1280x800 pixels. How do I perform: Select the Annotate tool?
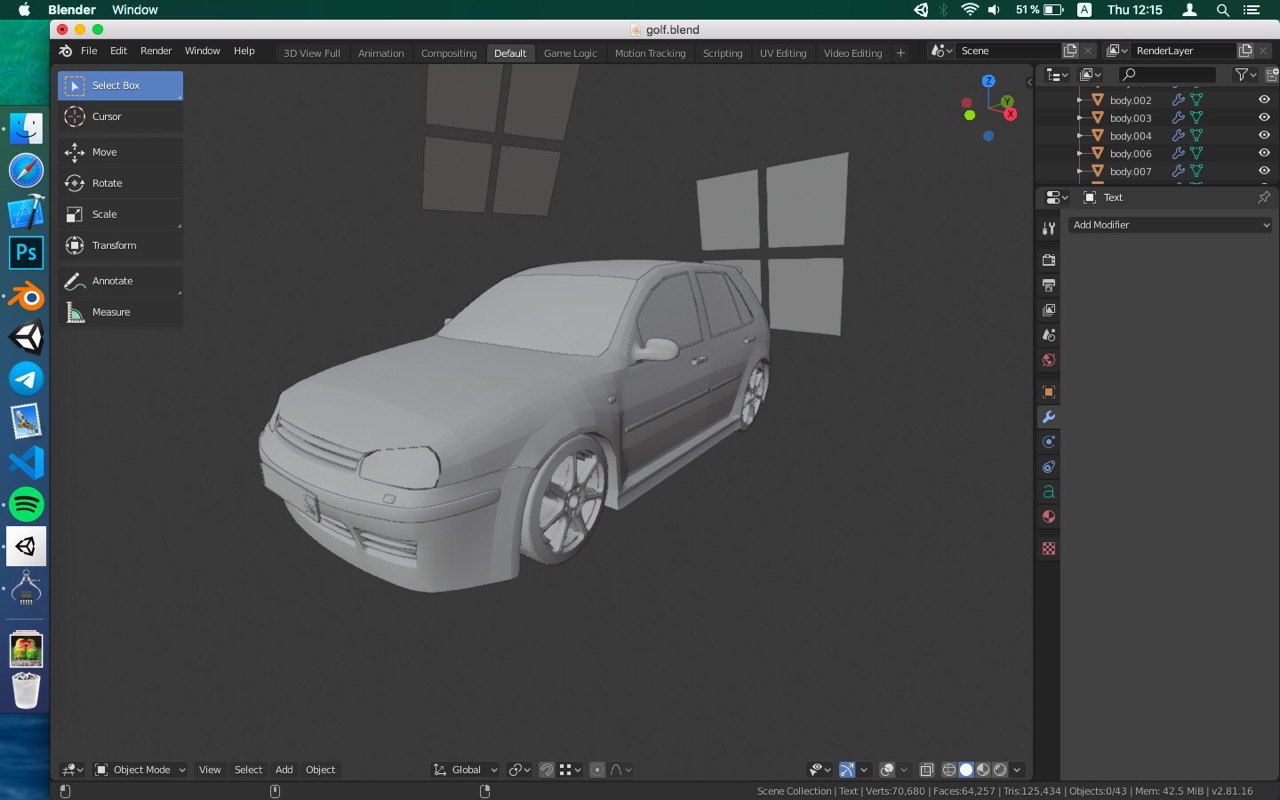[x=120, y=281]
